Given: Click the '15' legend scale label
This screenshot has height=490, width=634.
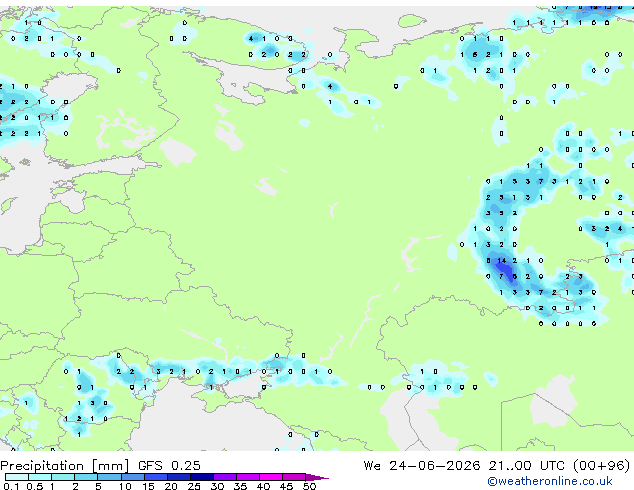Looking at the screenshot, I should pyautogui.click(x=148, y=486).
